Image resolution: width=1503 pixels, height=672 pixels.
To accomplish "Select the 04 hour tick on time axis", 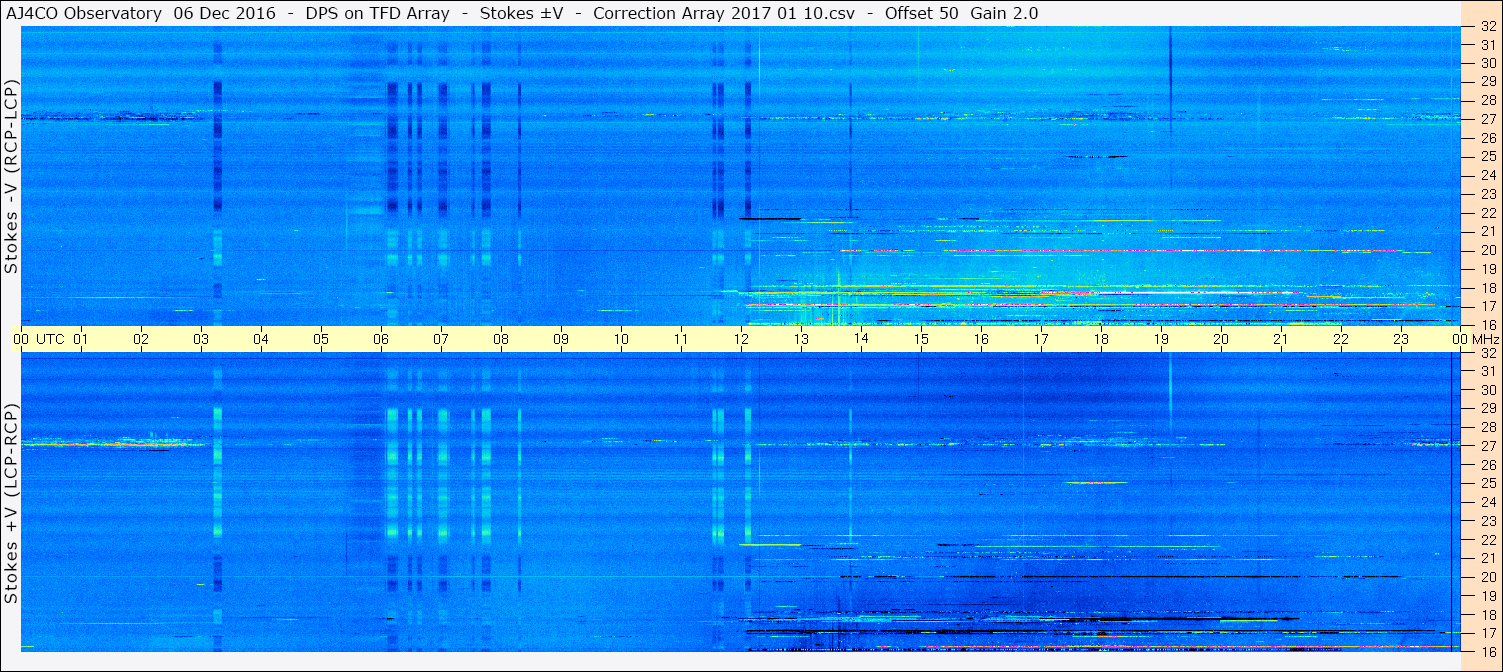I will [x=261, y=339].
